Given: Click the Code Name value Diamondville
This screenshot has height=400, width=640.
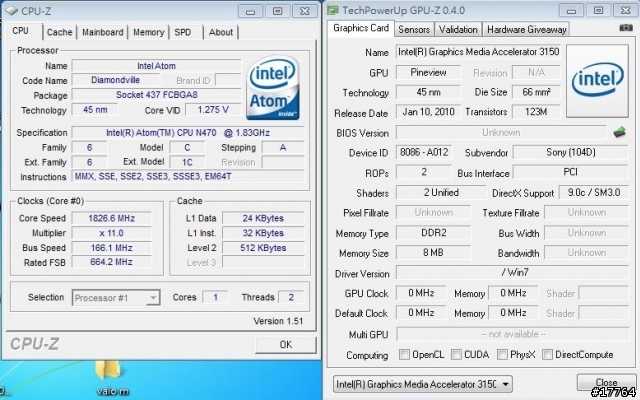Looking at the screenshot, I should coord(116,80).
